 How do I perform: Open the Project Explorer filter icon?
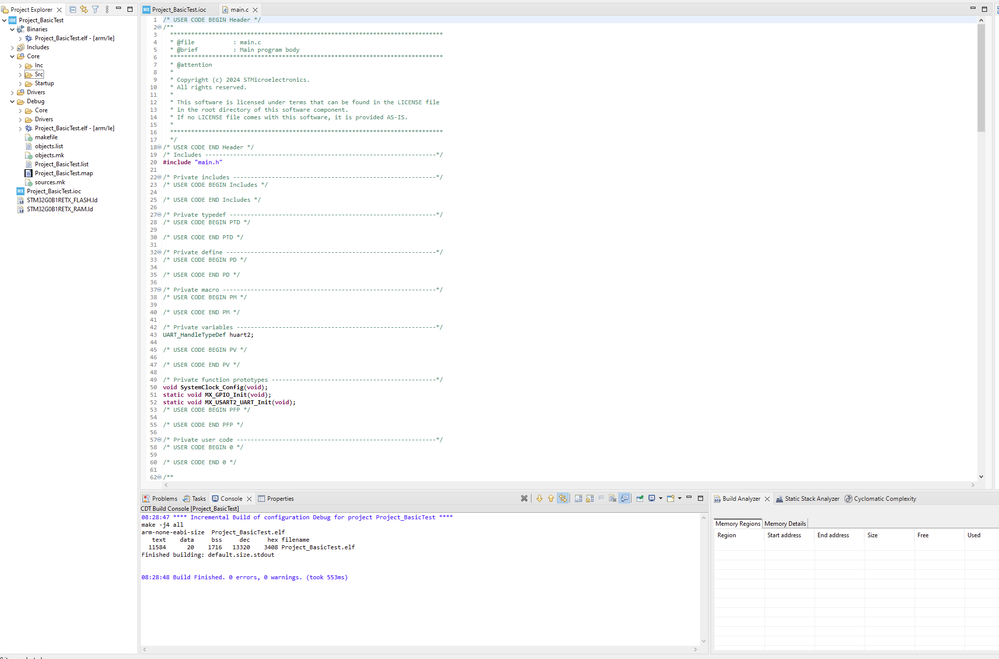pos(96,9)
